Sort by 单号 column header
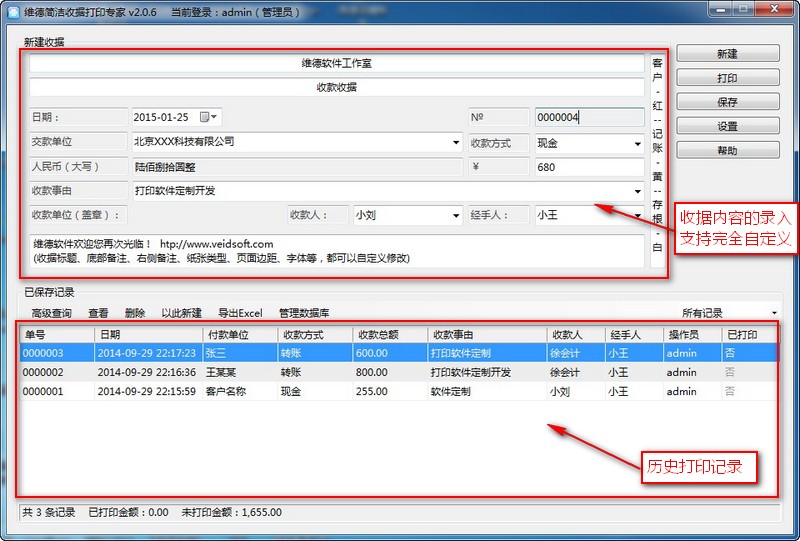The height and width of the screenshot is (541, 800). point(57,335)
